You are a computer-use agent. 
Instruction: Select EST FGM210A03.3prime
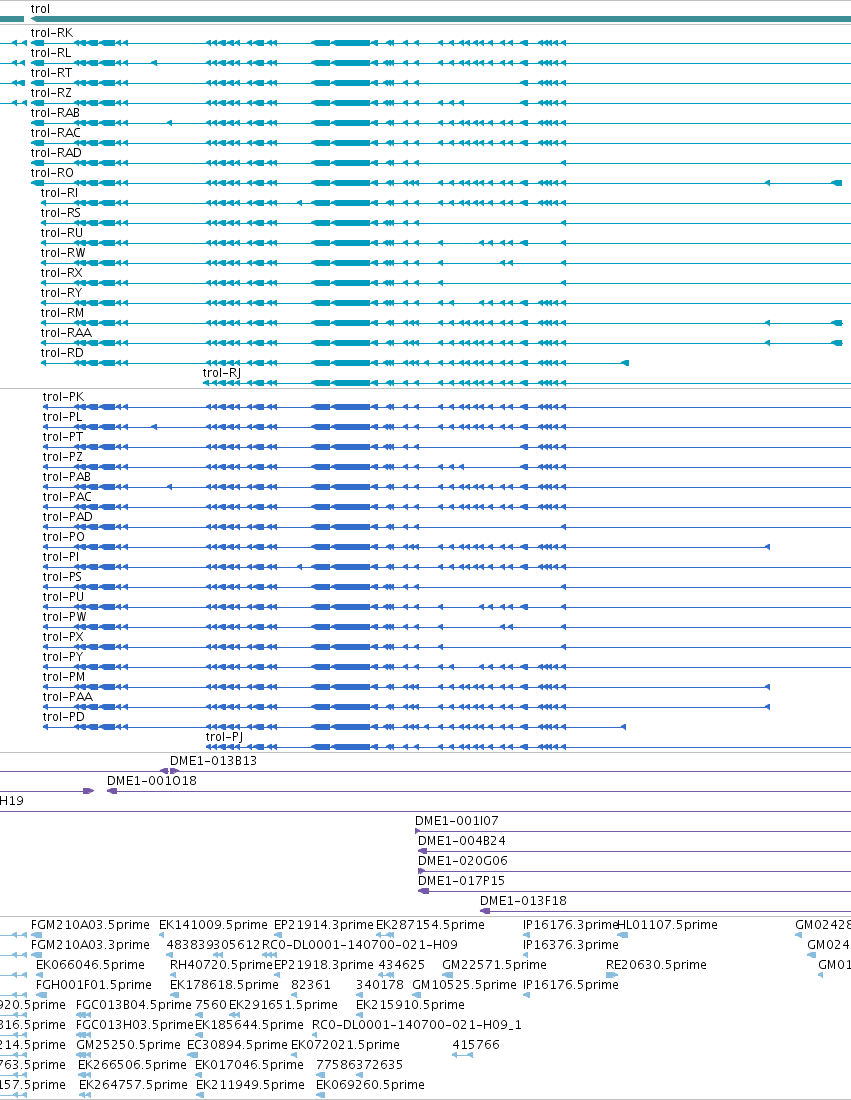(x=91, y=945)
